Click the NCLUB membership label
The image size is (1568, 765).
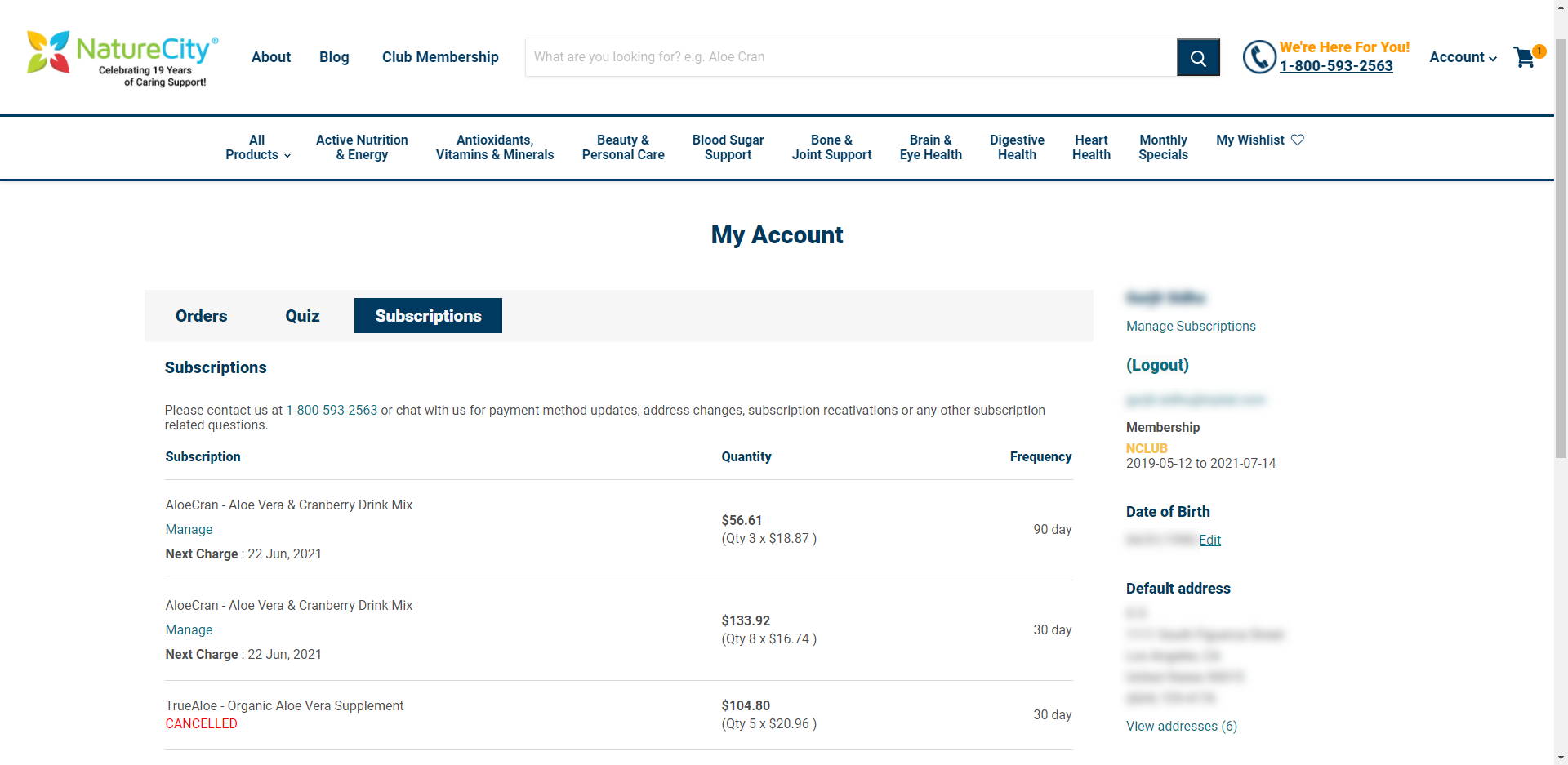click(x=1147, y=448)
